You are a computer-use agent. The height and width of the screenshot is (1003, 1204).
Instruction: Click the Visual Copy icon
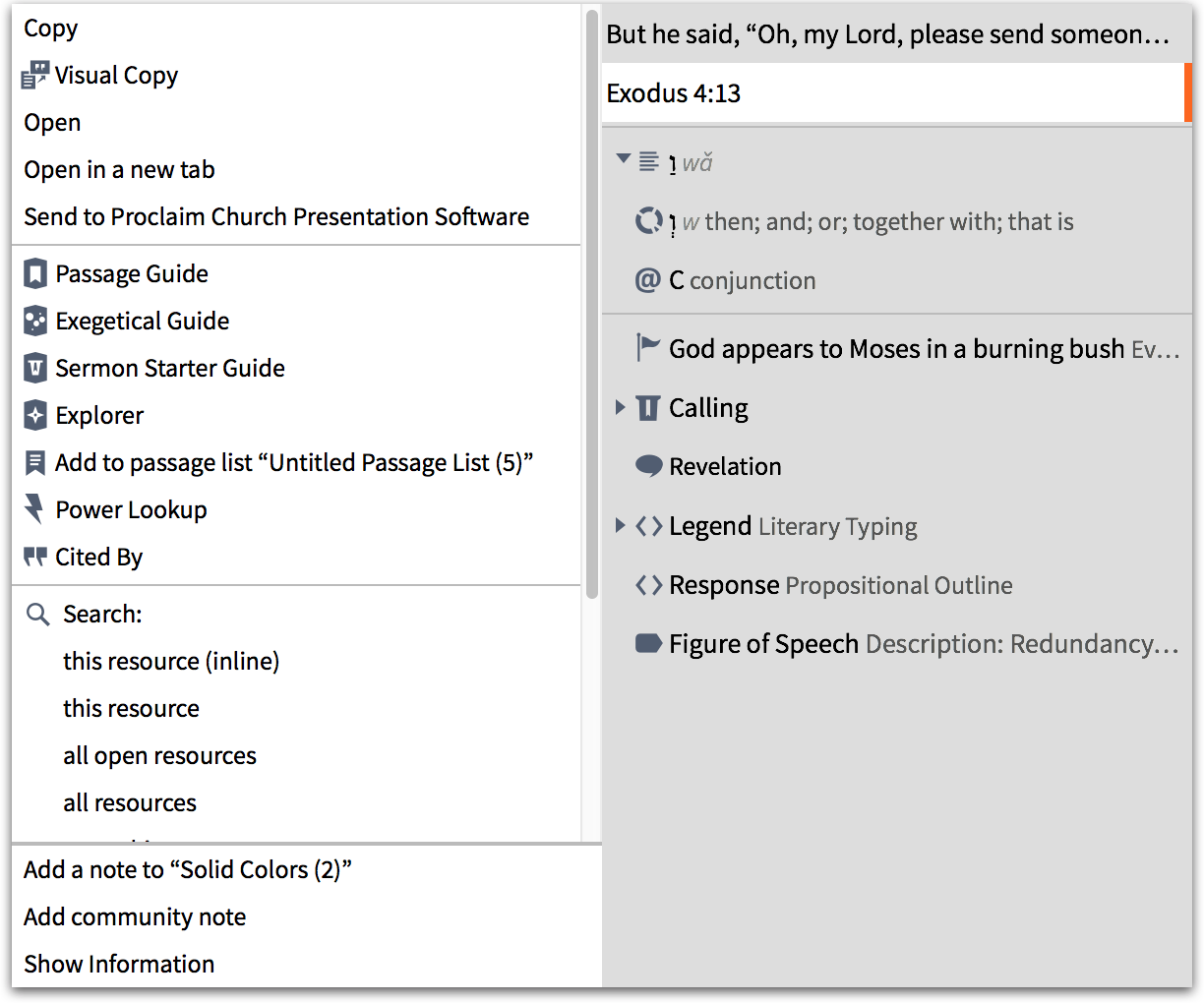point(34,76)
